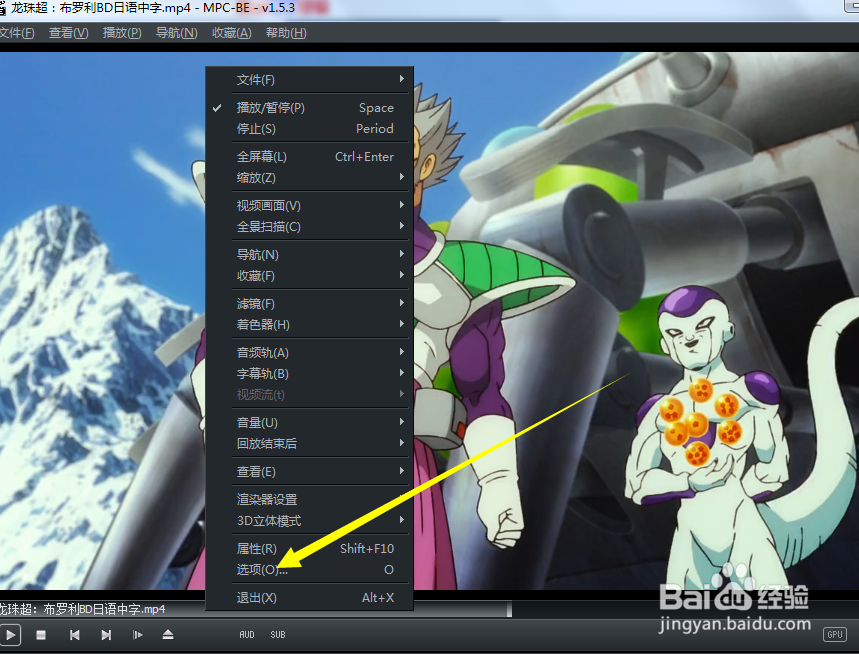Expand the 缩放(Z) submenu

click(310, 177)
